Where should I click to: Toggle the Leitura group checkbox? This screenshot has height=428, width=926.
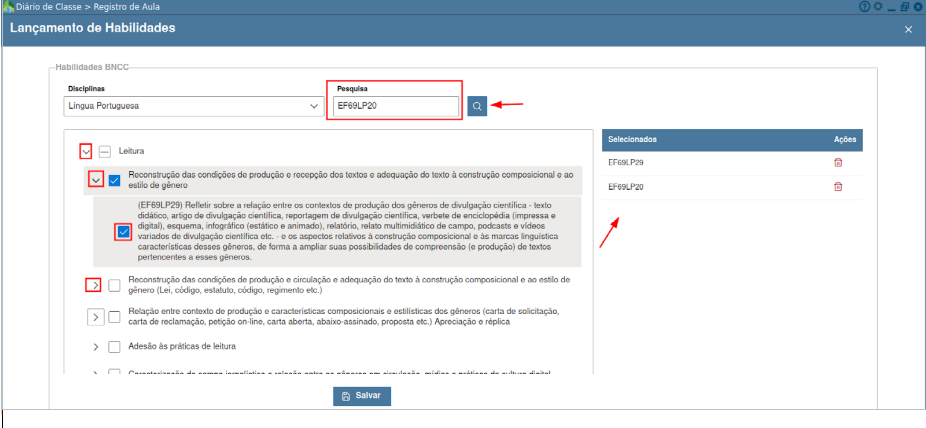tap(105, 152)
